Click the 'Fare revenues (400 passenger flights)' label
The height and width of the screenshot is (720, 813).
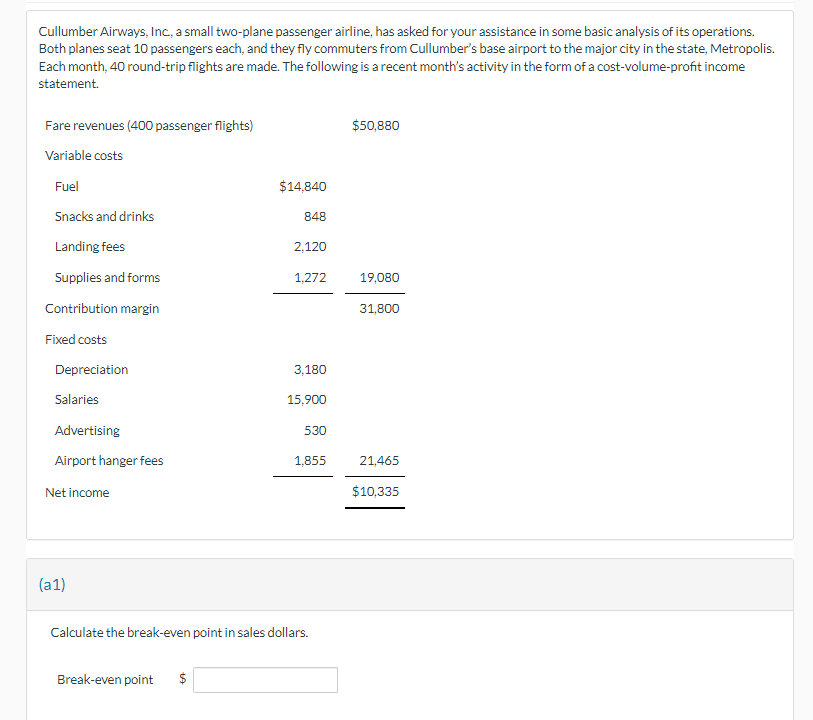(x=149, y=125)
